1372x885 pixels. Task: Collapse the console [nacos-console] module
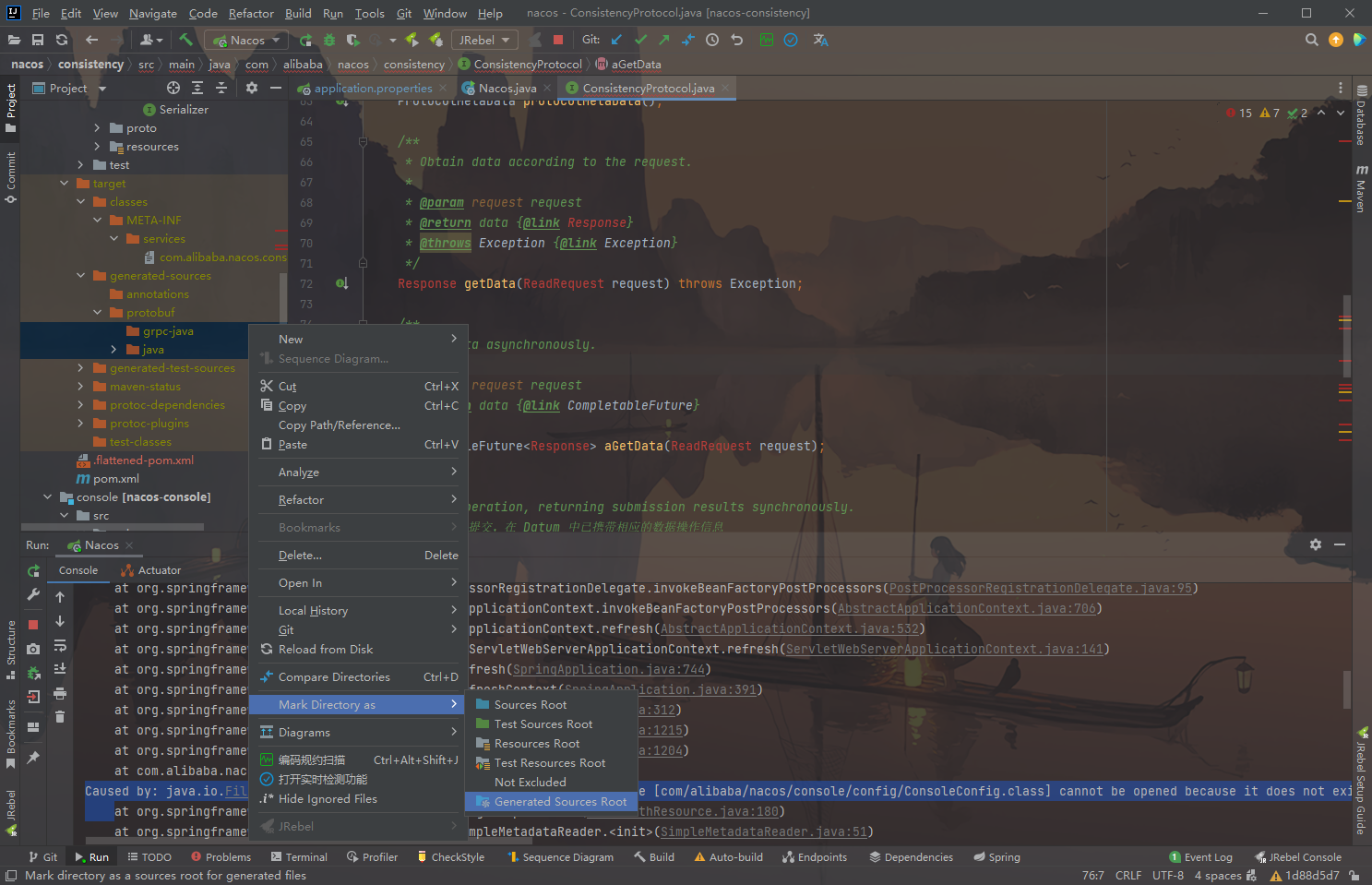click(x=48, y=497)
